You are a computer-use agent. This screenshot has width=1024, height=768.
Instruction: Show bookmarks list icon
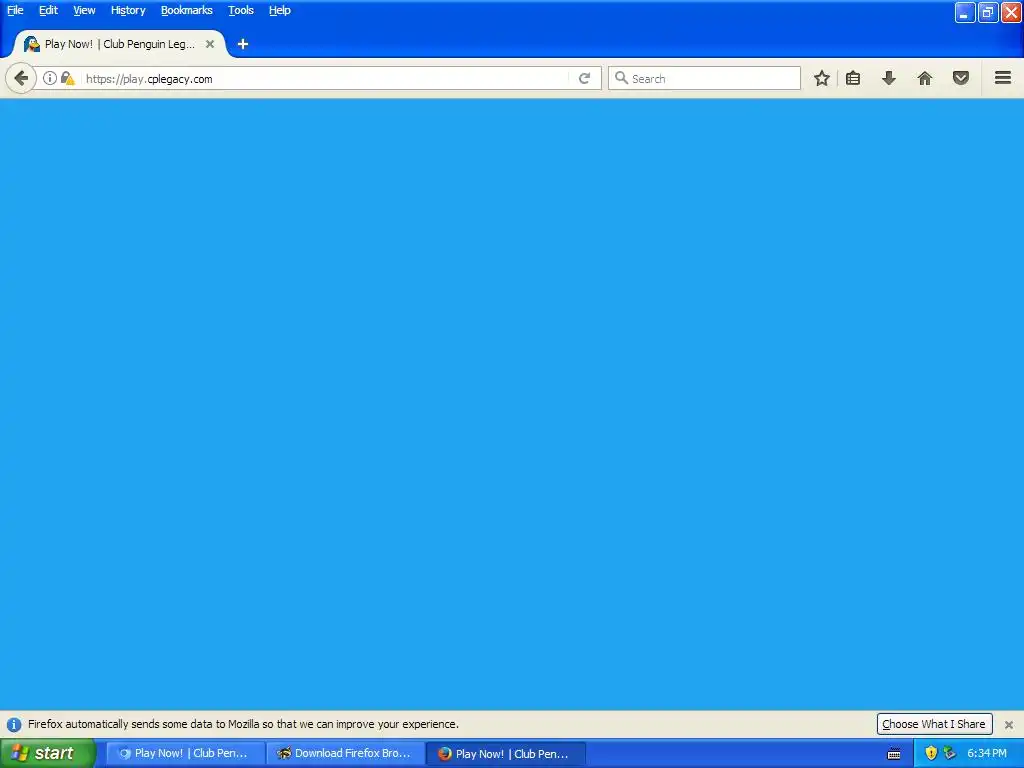pos(853,78)
